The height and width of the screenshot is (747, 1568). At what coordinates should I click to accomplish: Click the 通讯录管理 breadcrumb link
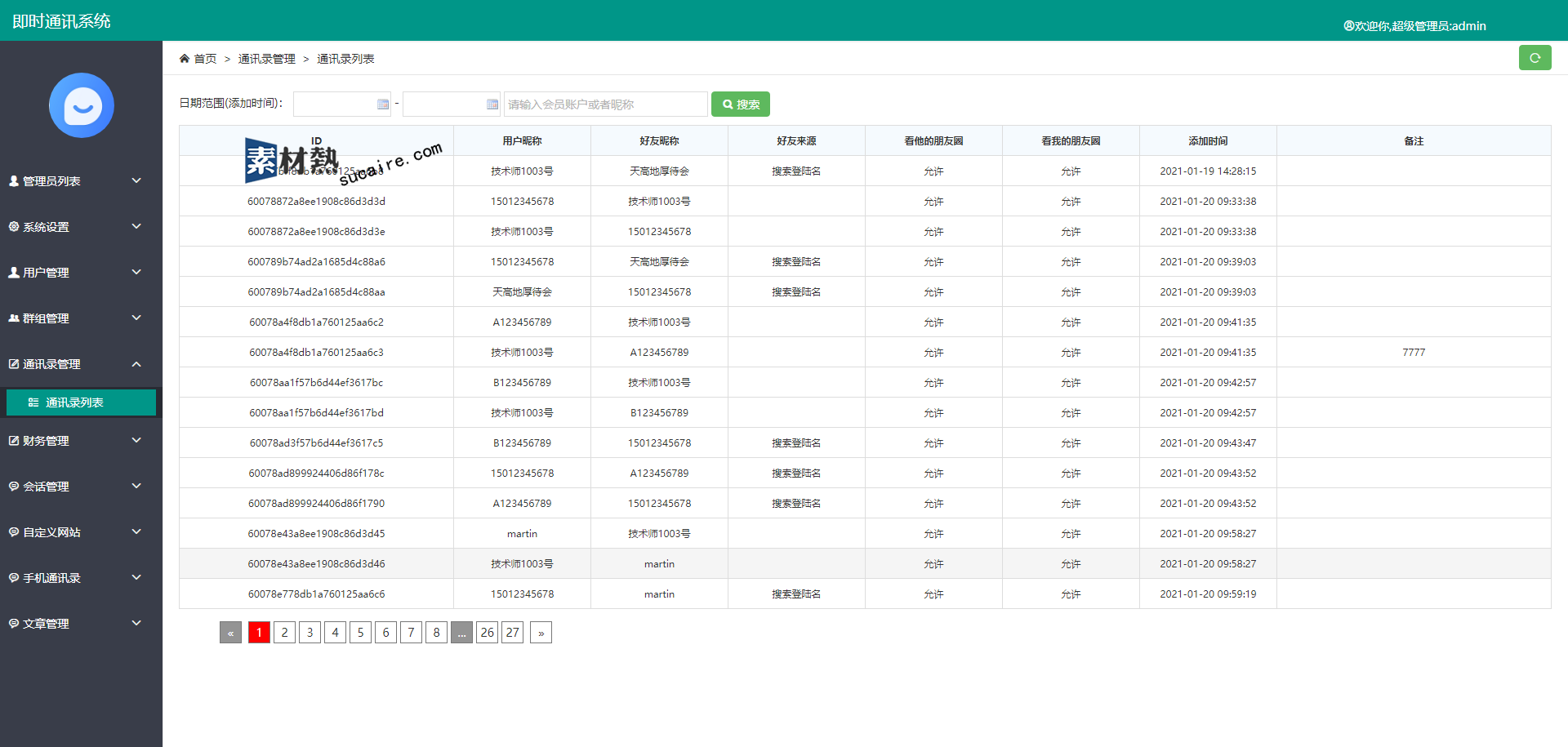266,59
